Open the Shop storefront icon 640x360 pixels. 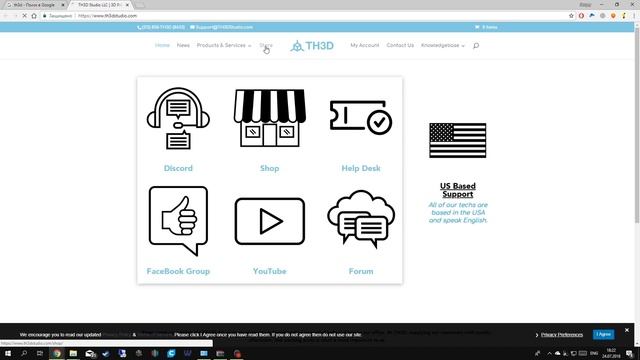(x=269, y=118)
